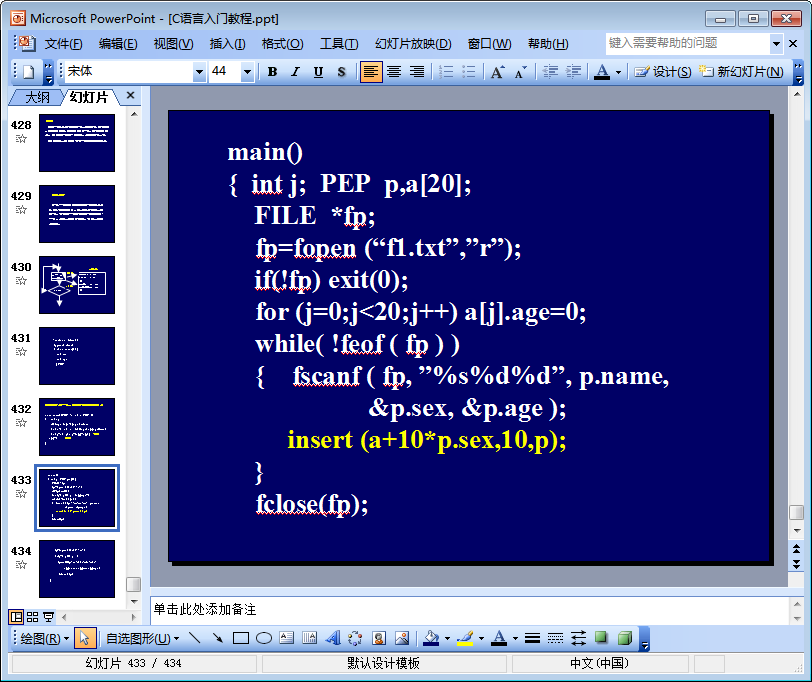The image size is (812, 682).
Task: Open the 格式 menu
Action: click(x=282, y=44)
